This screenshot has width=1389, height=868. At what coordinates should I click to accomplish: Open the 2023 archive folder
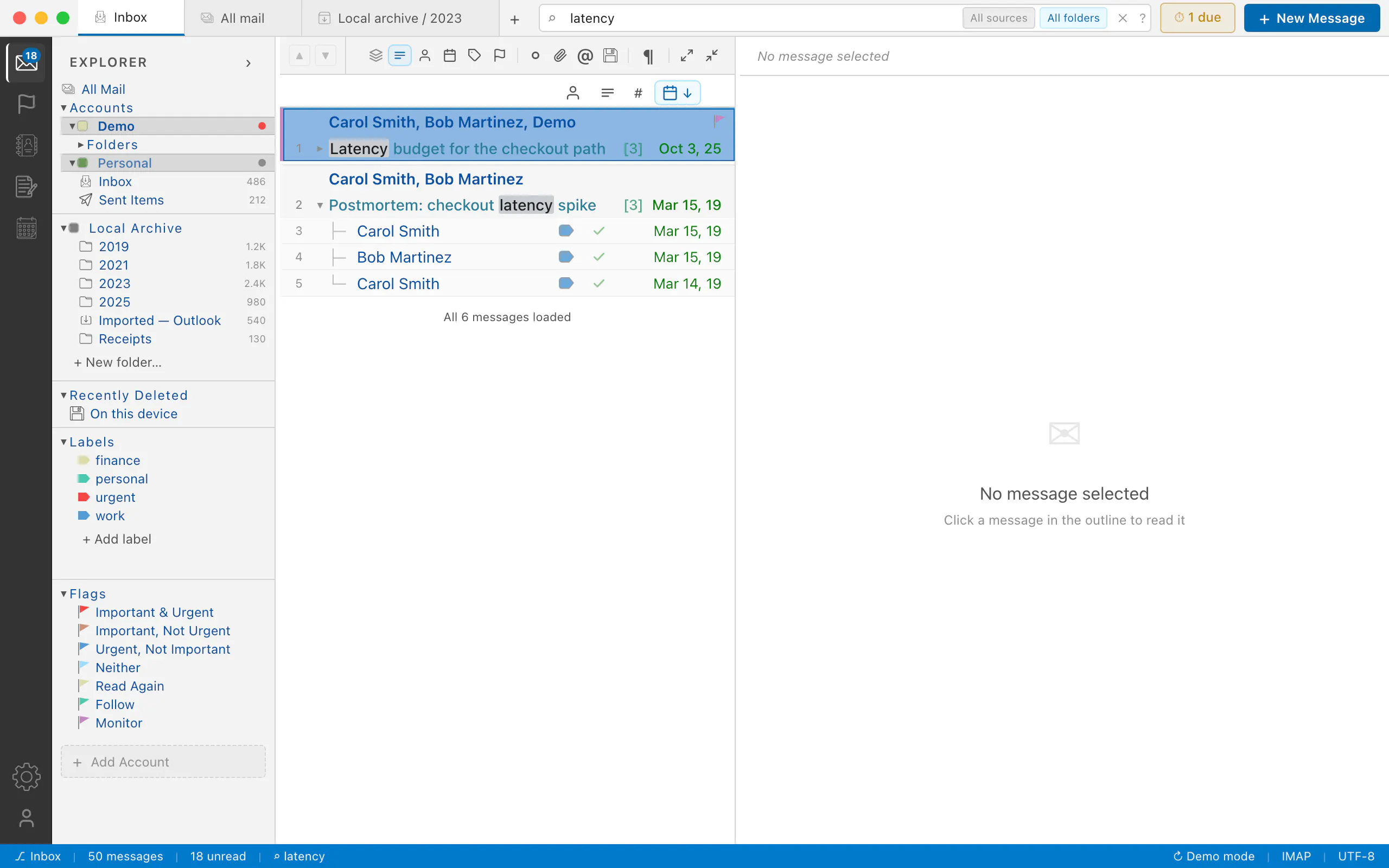coord(168,284)
